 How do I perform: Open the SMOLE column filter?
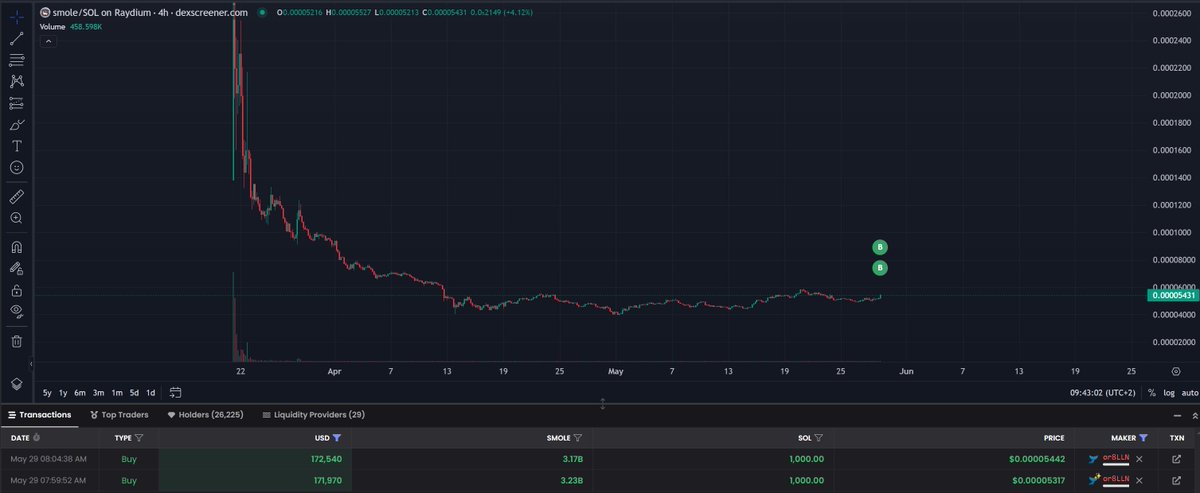(x=578, y=438)
